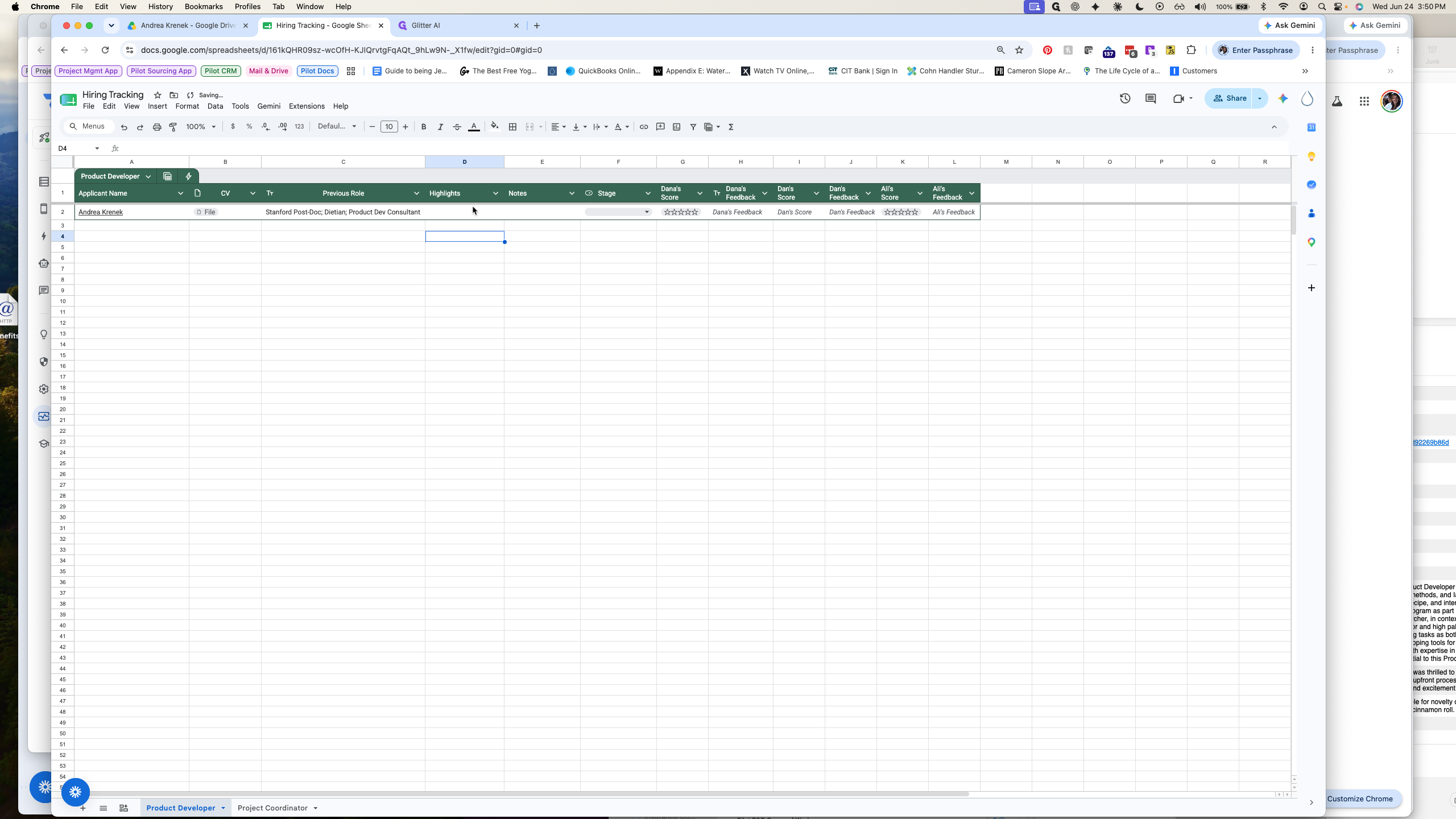Decrease font size with minus button
The image size is (1456, 819).
click(373, 127)
